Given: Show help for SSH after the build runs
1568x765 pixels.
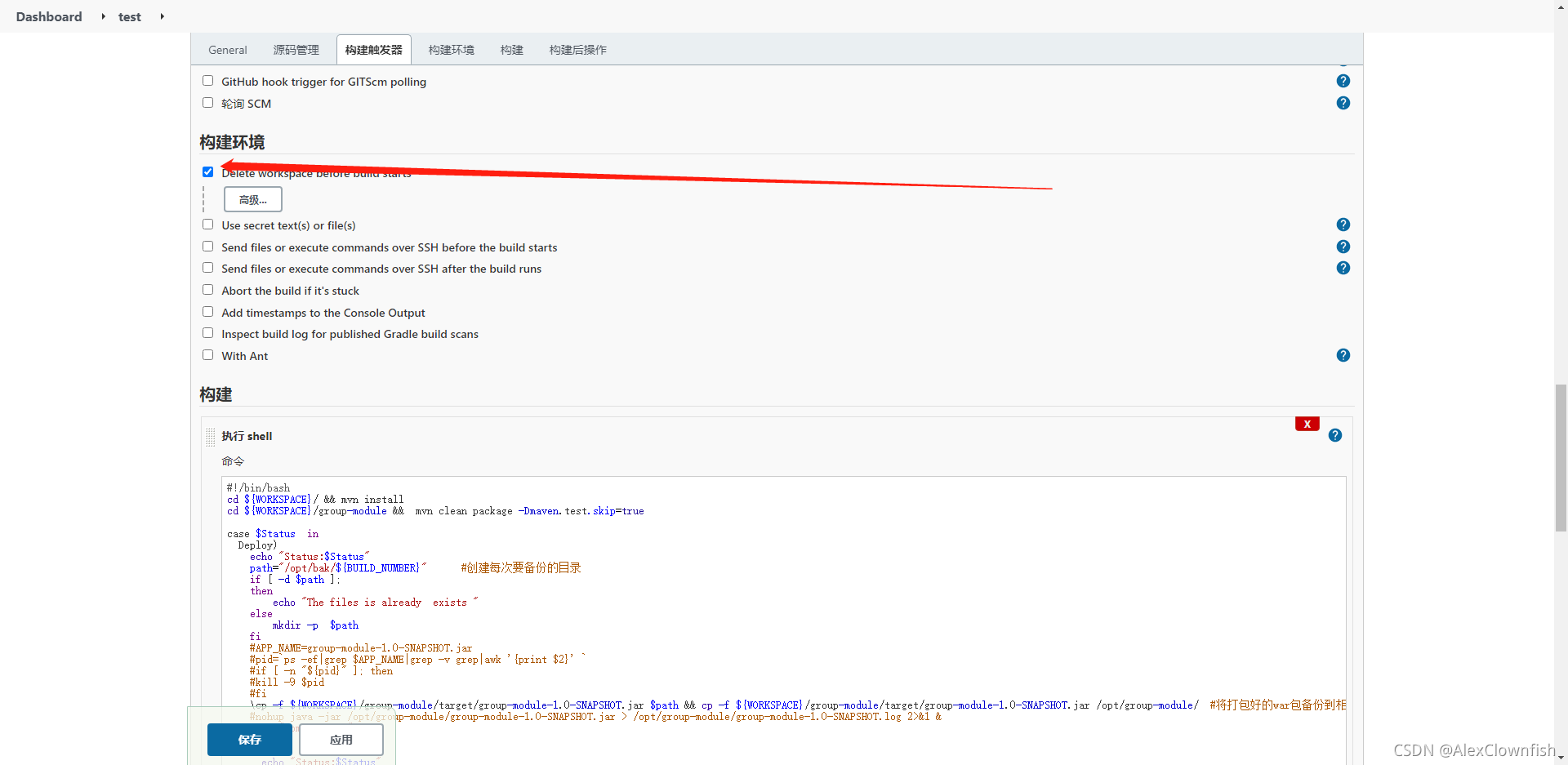Looking at the screenshot, I should click(x=1343, y=268).
